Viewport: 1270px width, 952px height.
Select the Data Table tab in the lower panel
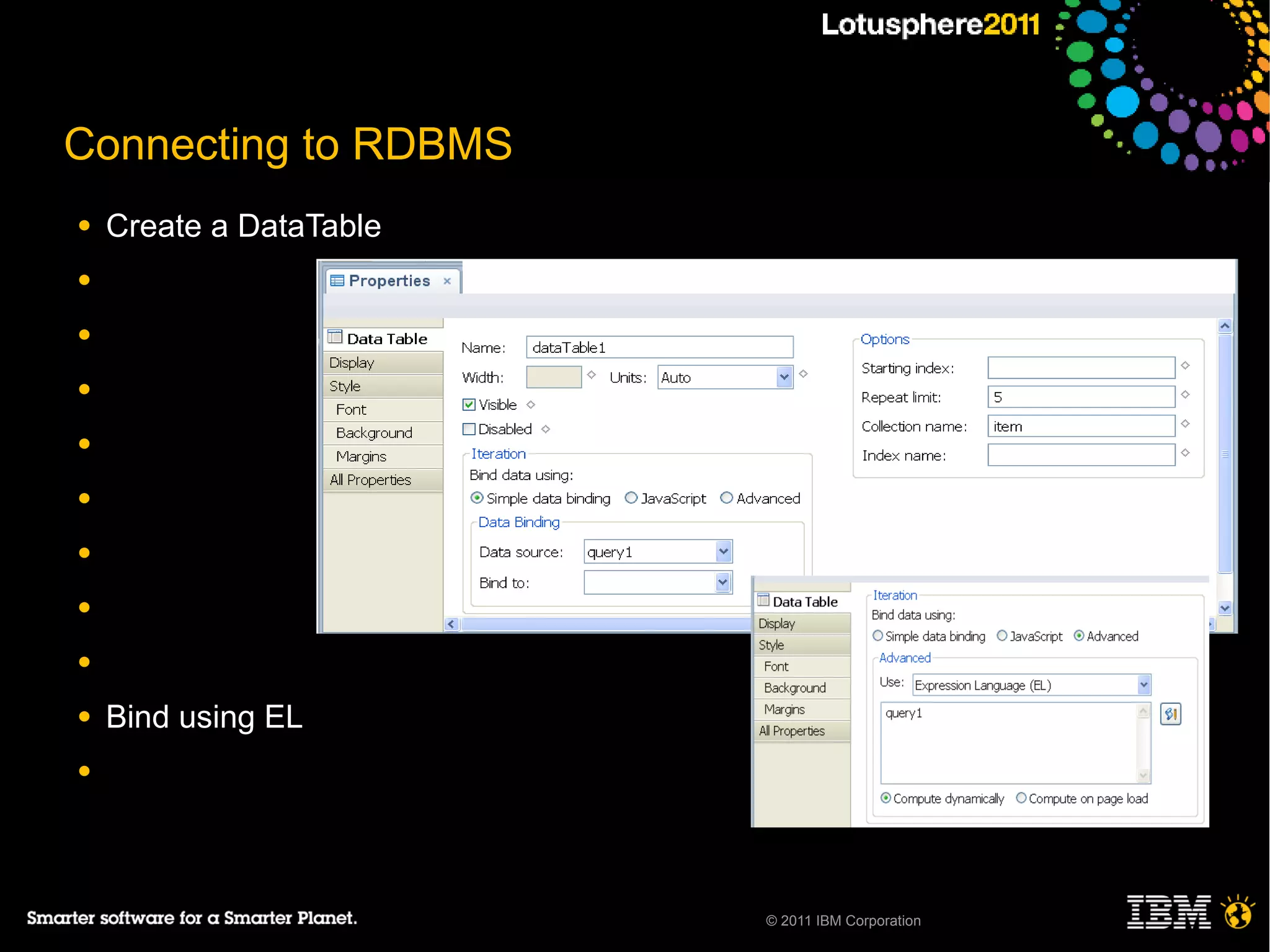pos(802,602)
